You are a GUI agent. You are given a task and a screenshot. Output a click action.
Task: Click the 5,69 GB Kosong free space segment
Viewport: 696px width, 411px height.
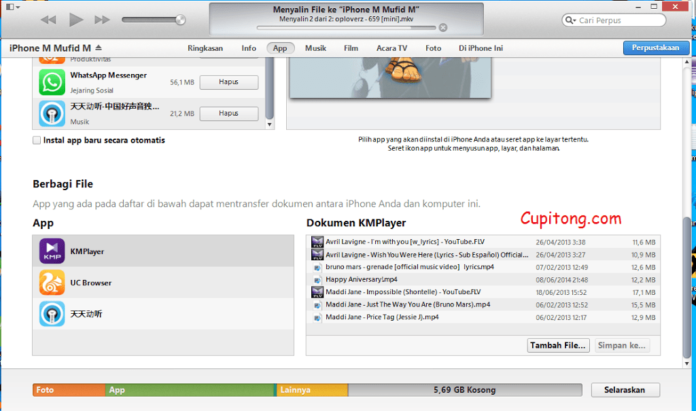pos(465,390)
